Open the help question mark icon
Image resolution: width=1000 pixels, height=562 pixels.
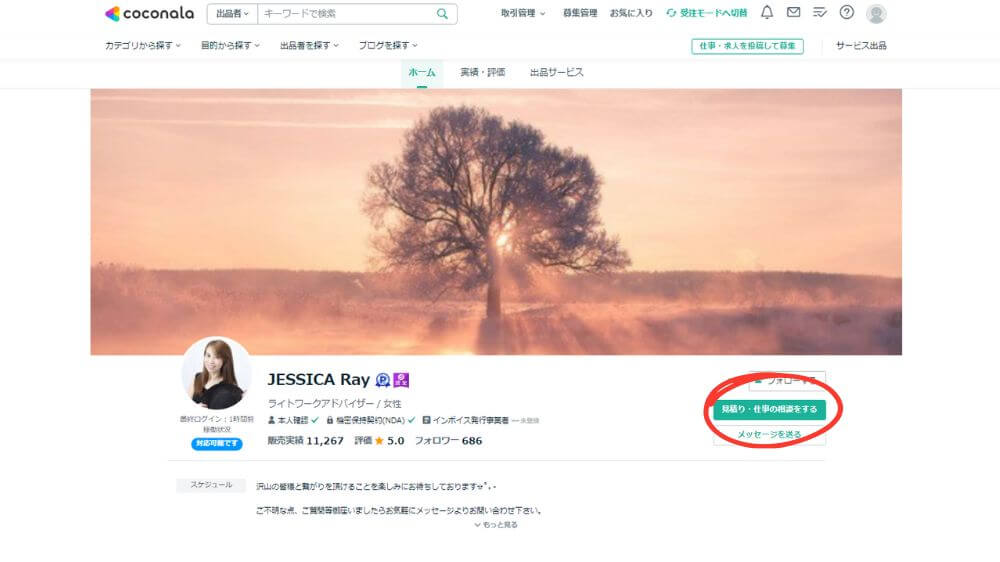click(x=847, y=13)
